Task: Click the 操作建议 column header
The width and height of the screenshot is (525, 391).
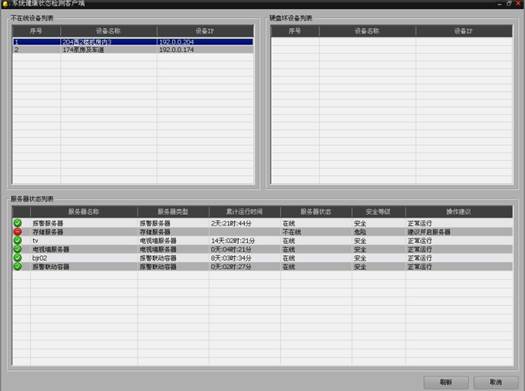Action: pyautogui.click(x=459, y=212)
